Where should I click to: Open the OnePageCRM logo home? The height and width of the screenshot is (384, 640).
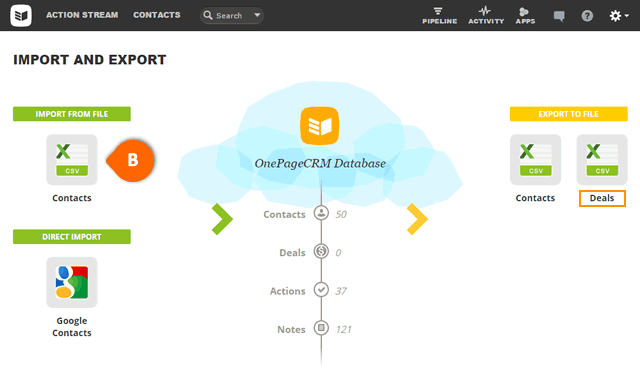click(21, 16)
